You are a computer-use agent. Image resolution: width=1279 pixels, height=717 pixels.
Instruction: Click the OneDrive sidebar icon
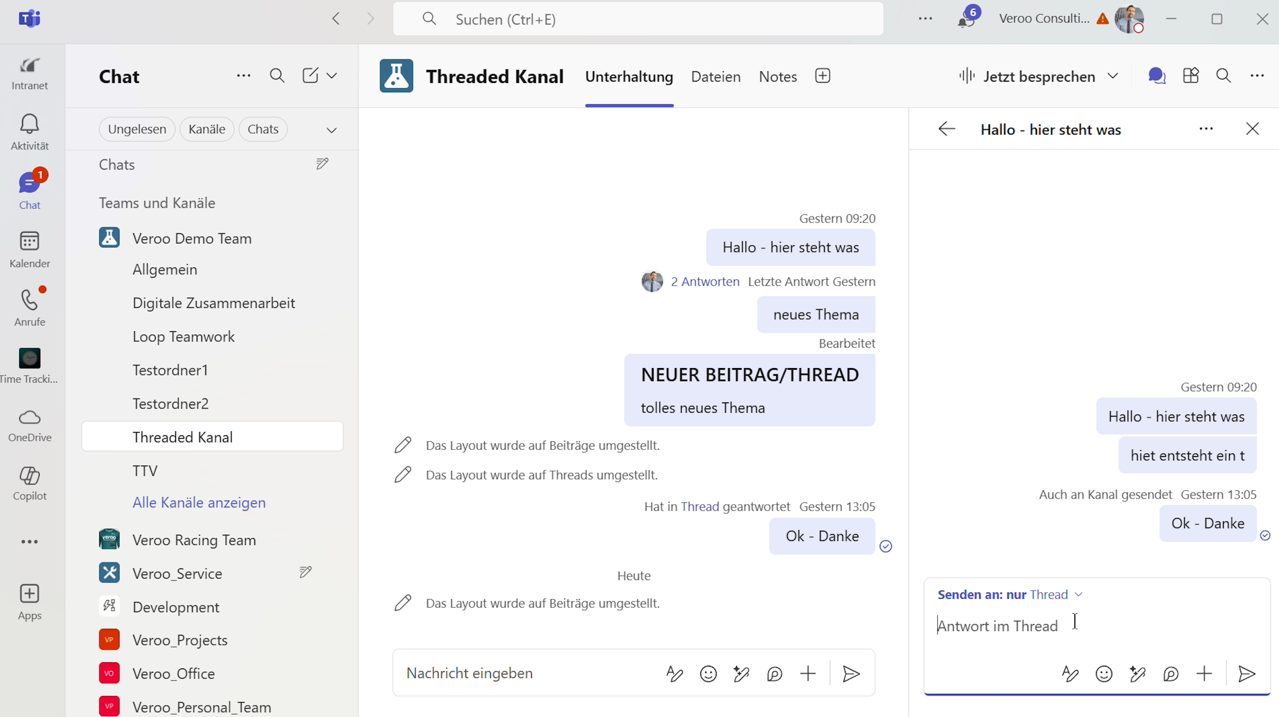[29, 424]
